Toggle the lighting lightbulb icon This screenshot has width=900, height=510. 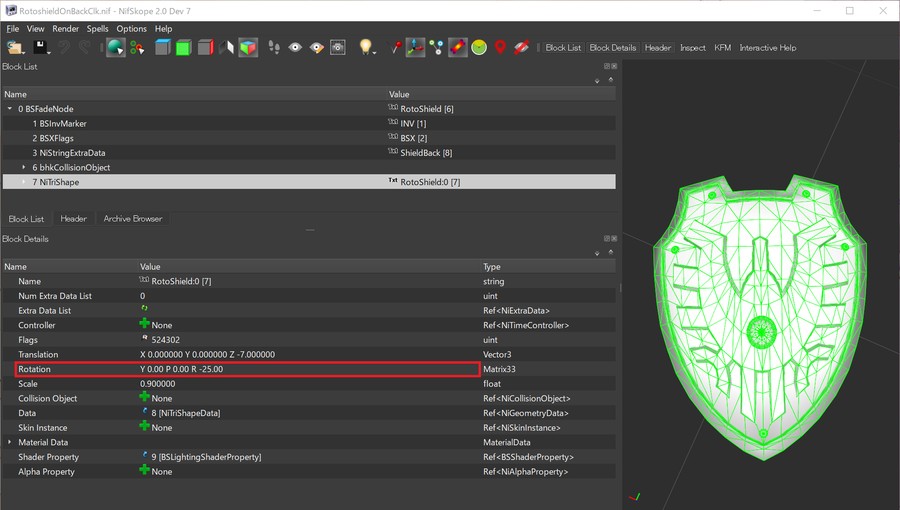click(x=366, y=47)
